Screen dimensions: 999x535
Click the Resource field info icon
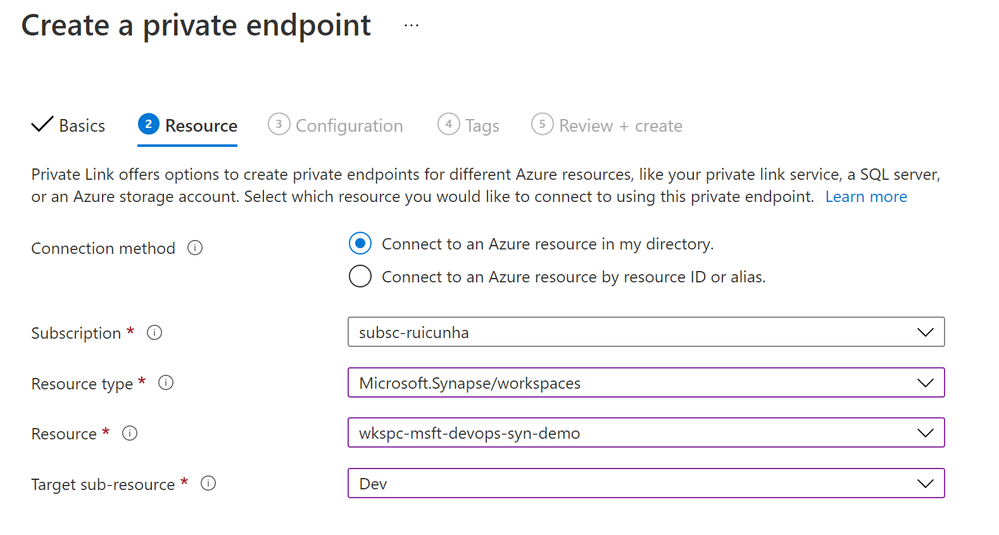[130, 433]
